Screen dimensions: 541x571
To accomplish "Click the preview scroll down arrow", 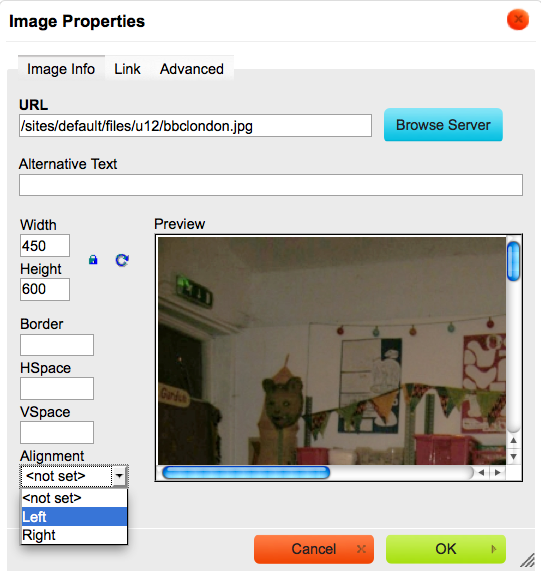I will [513, 456].
